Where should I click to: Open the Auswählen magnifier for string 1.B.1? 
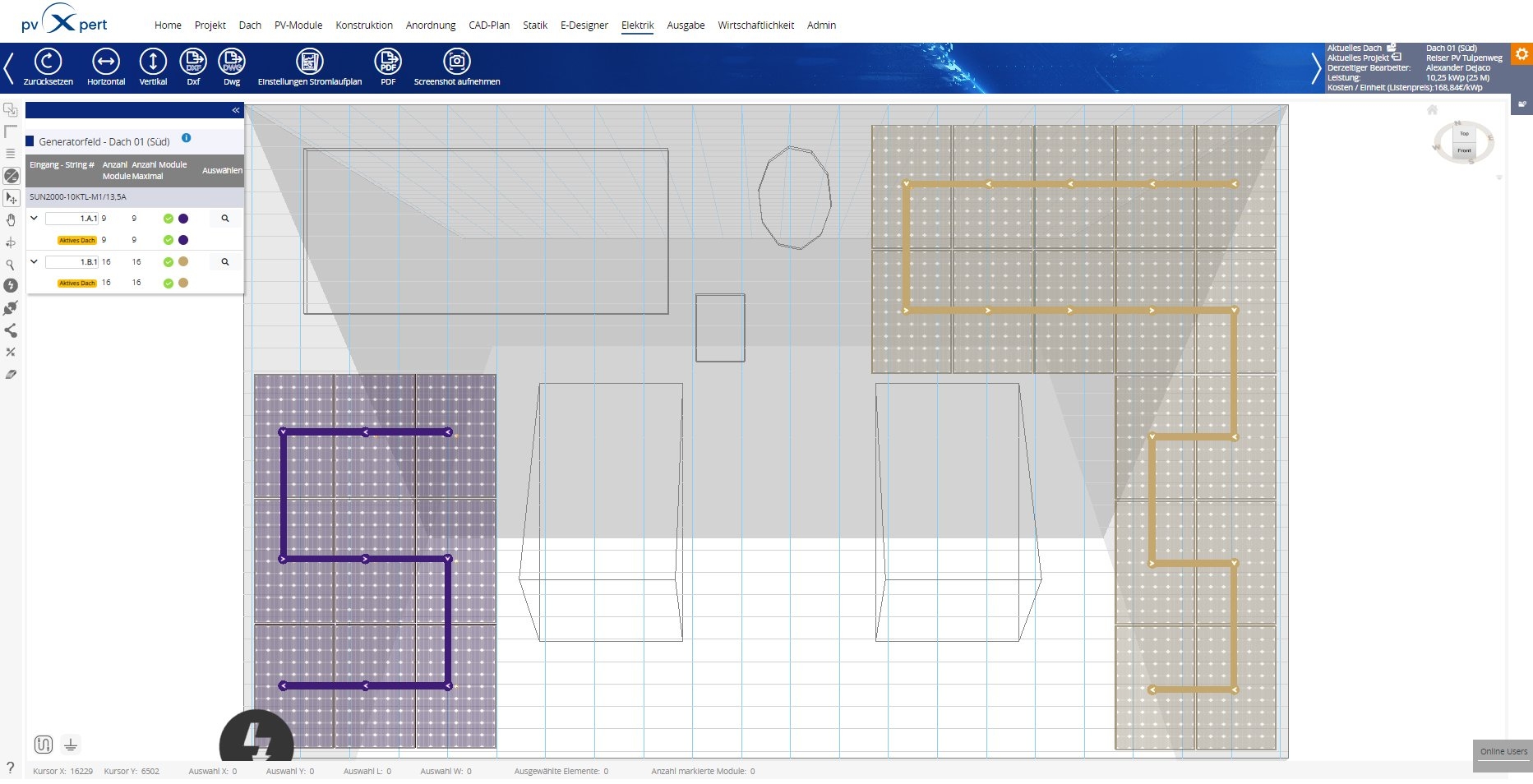(x=225, y=261)
